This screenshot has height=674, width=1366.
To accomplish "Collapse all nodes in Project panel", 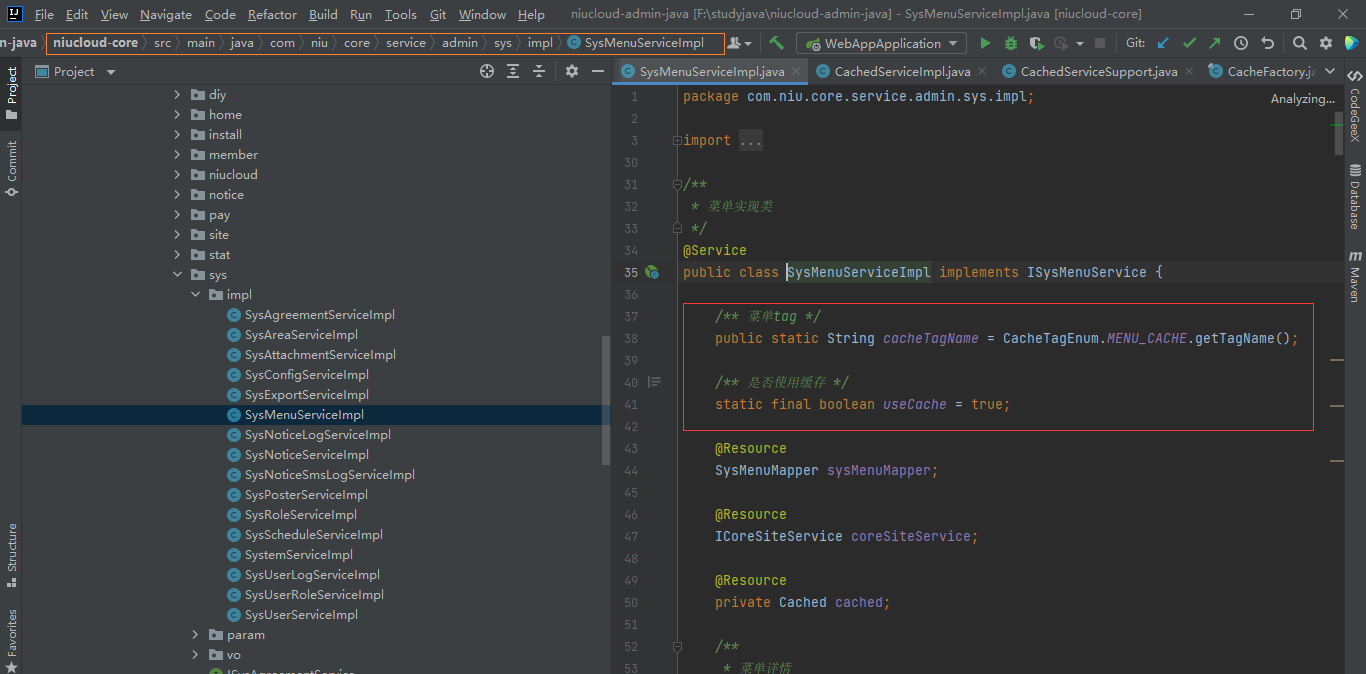I will point(539,71).
